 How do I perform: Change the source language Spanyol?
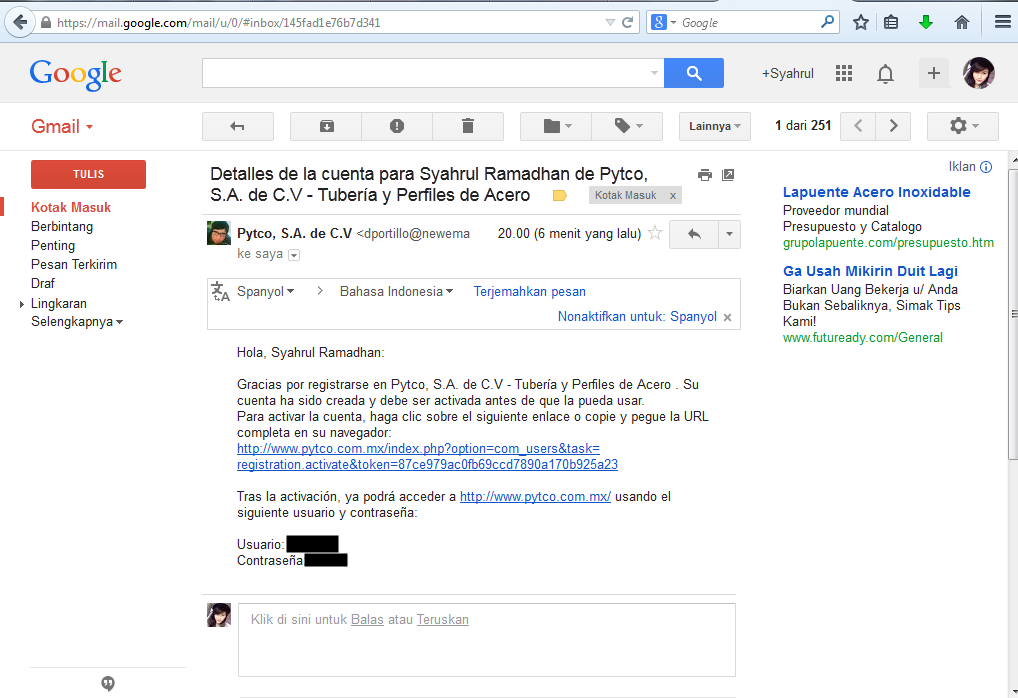pyautogui.click(x=266, y=292)
